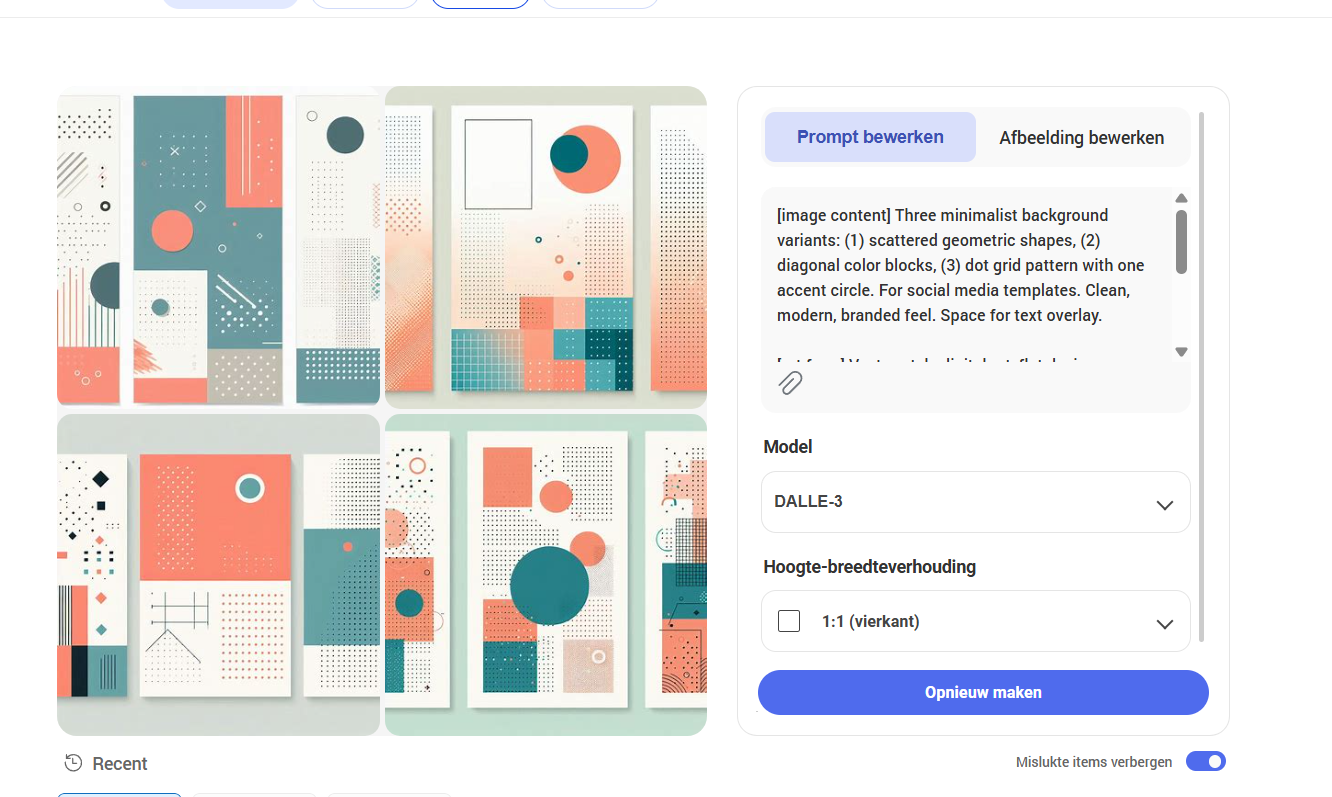The width and height of the screenshot is (1332, 797).
Task: Open the bottom-right generated image
Action: (x=546, y=575)
